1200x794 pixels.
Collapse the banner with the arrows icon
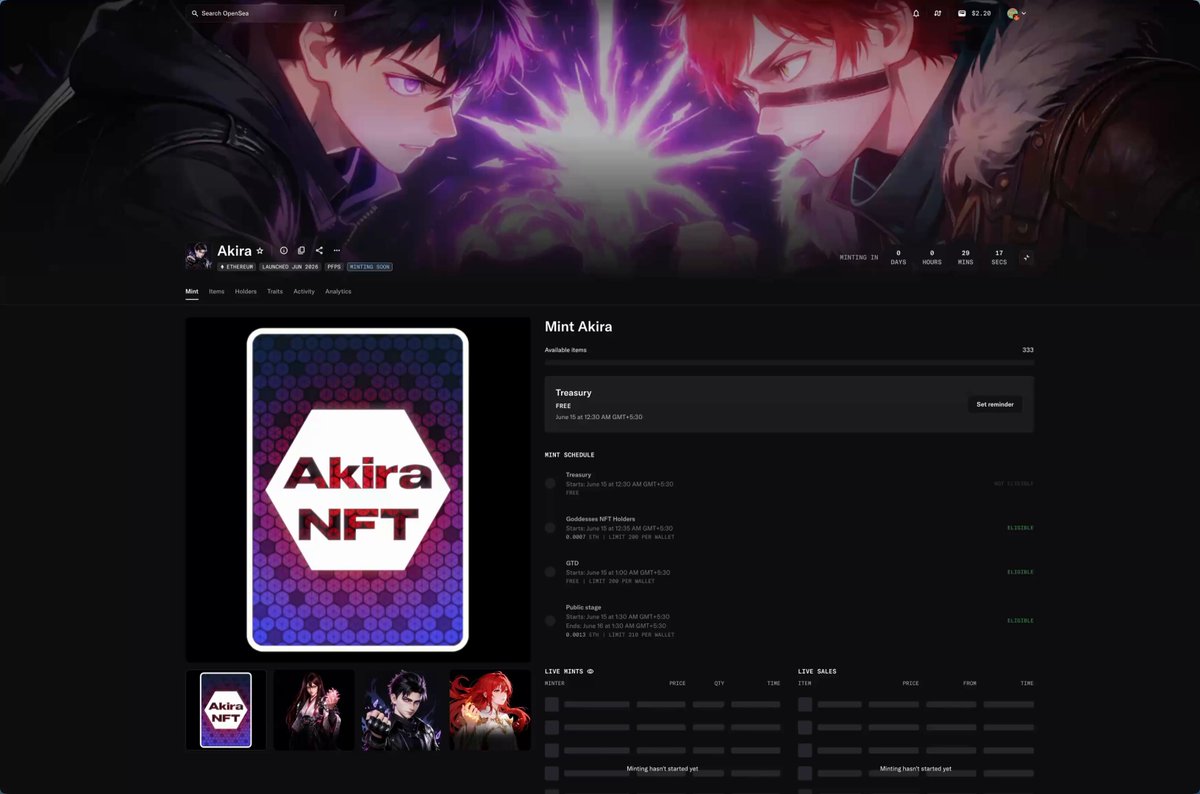point(1026,258)
